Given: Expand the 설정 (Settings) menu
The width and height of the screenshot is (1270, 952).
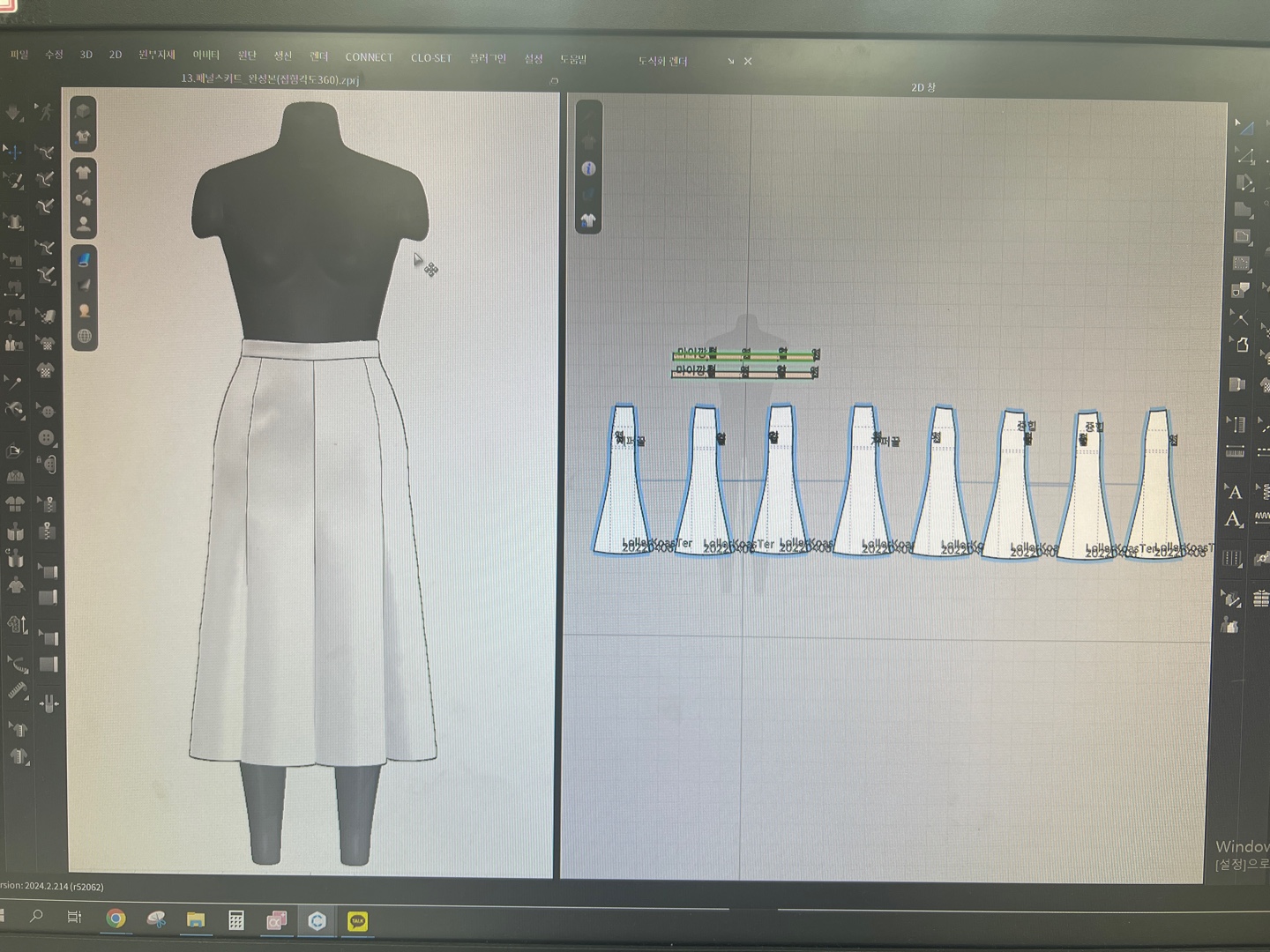Looking at the screenshot, I should pos(534,58).
